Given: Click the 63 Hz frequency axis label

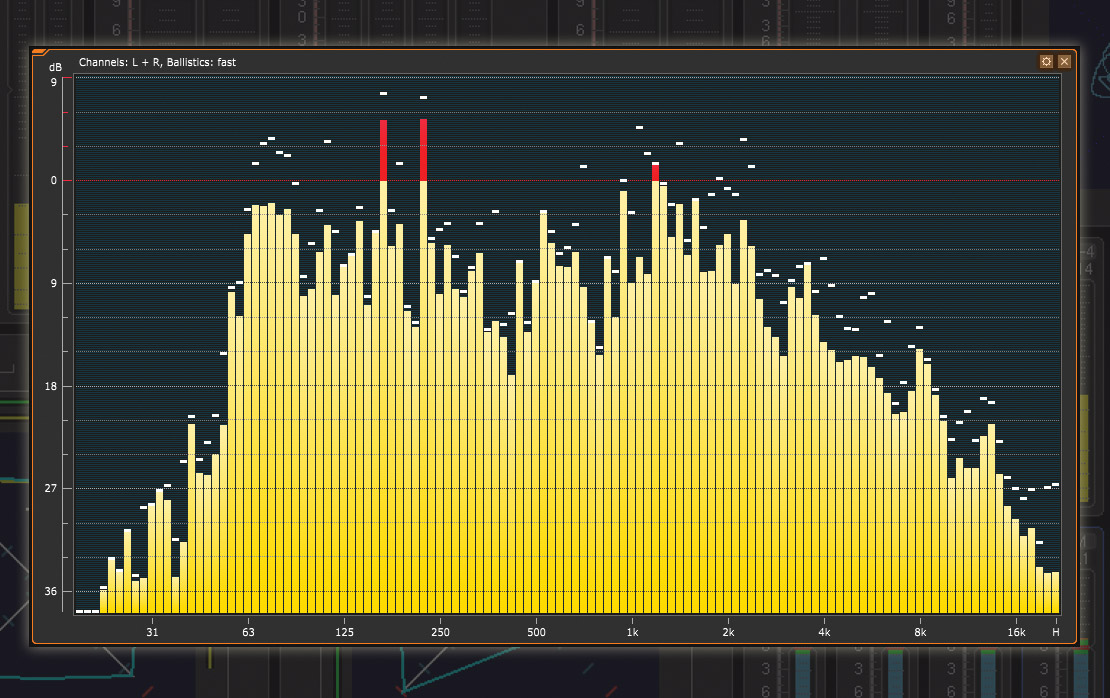Looking at the screenshot, I should coord(248,632).
